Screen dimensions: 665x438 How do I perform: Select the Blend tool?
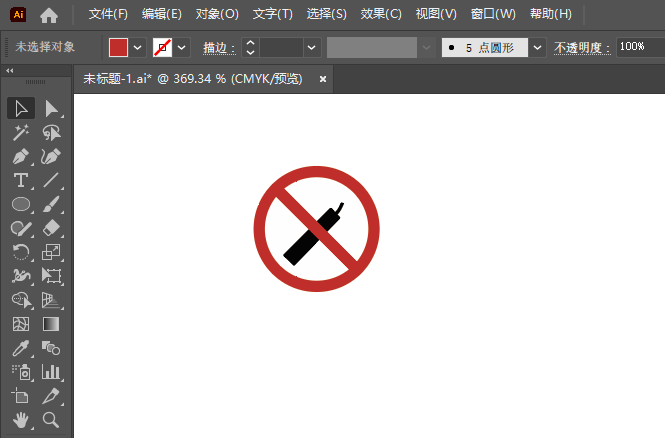(51, 348)
